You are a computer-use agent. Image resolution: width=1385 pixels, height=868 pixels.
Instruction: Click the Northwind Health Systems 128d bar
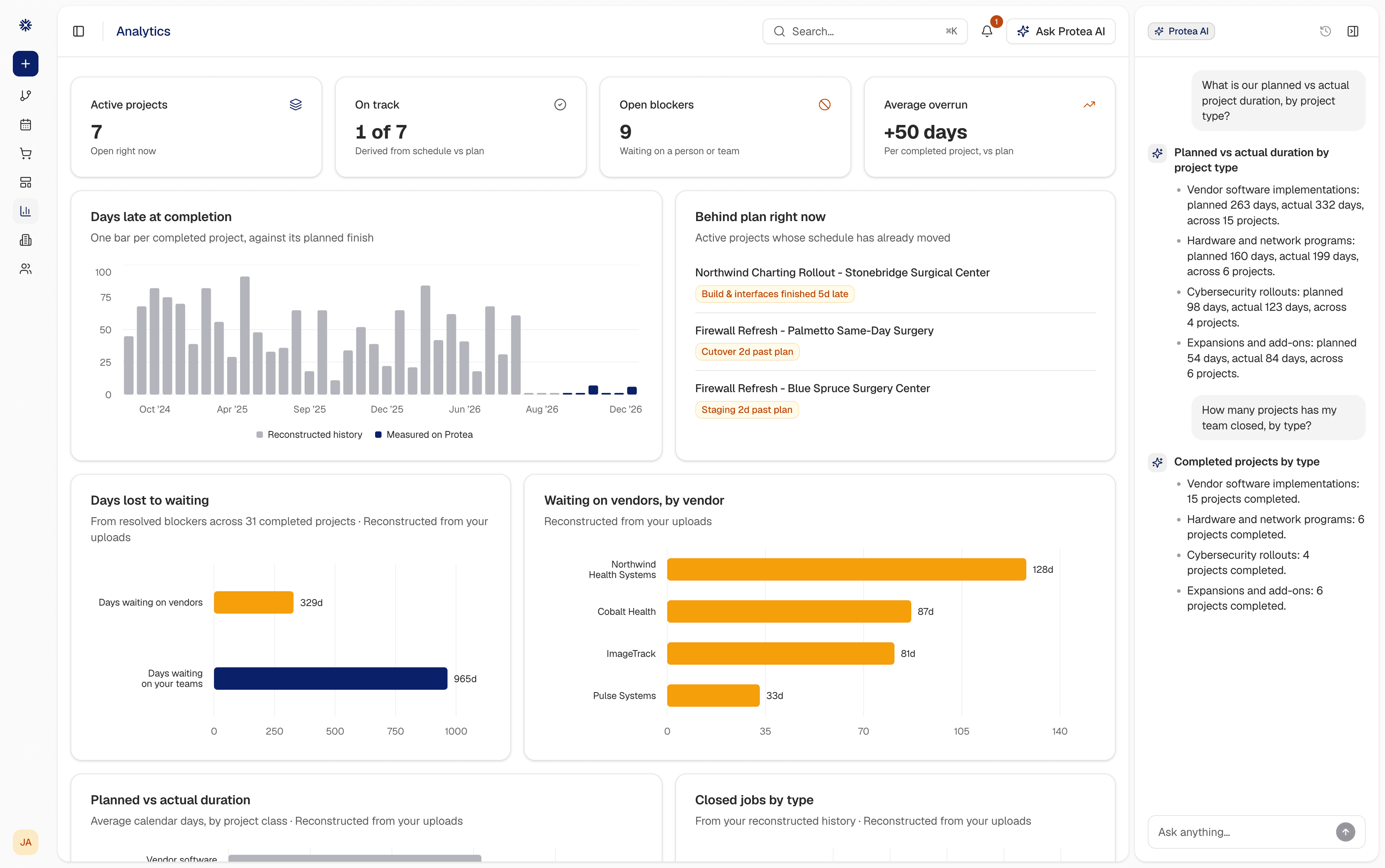[846, 570]
